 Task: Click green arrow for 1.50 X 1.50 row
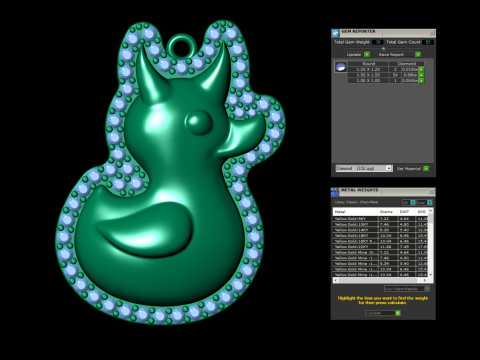[x=421, y=75]
